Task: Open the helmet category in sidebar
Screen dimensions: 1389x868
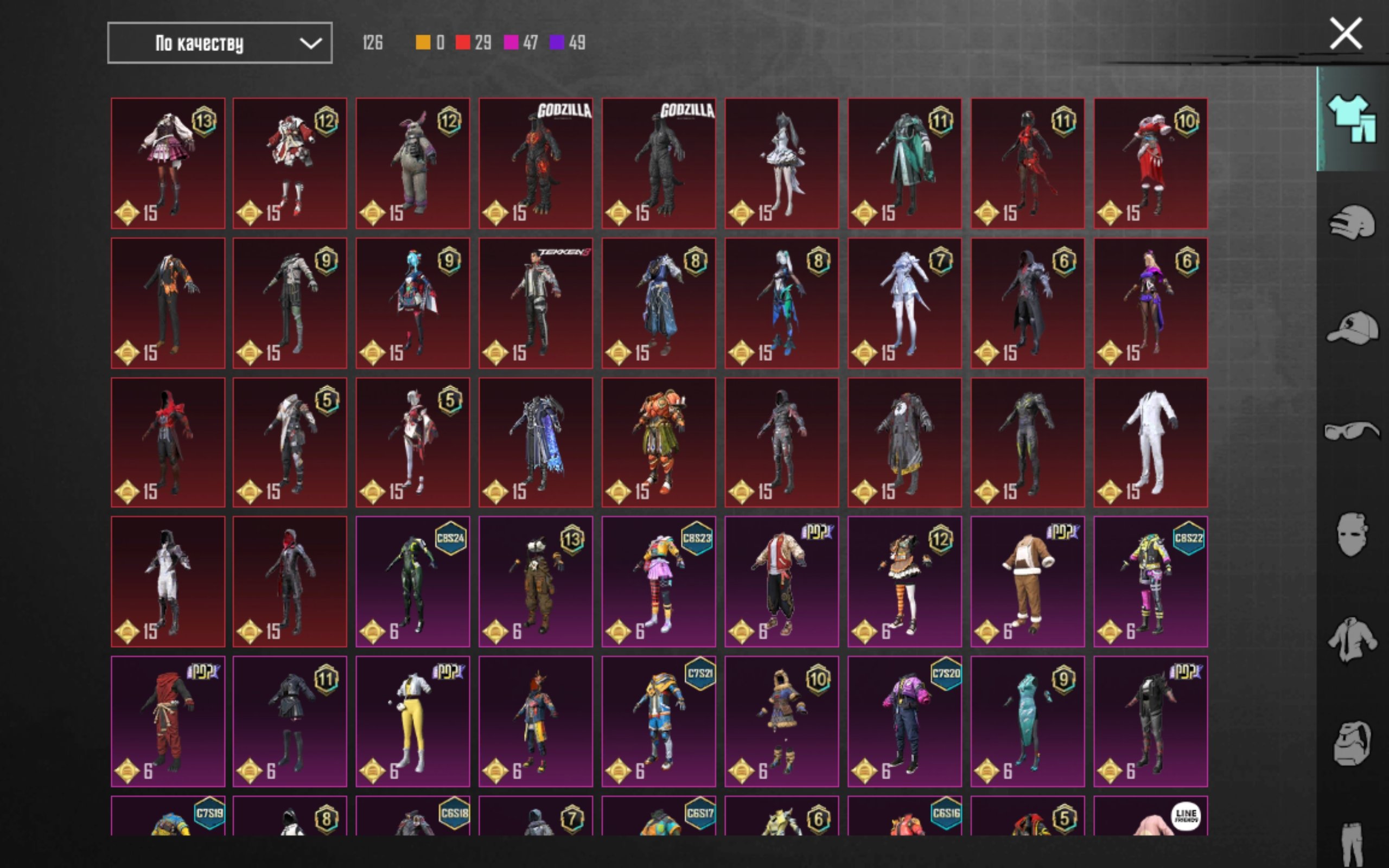Action: coord(1352,221)
